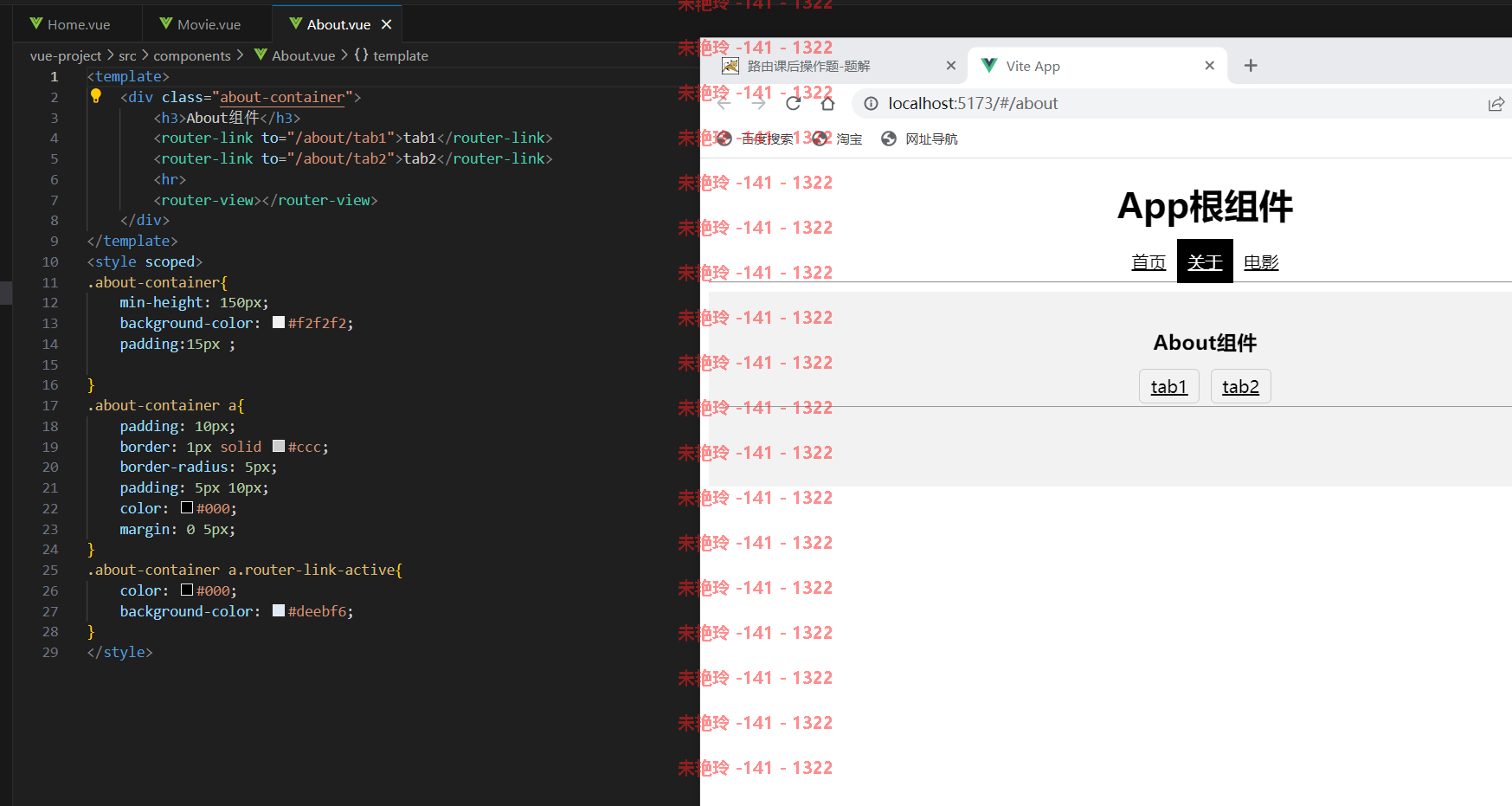Click the active 关于 navigation link
The image size is (1512, 806).
pyautogui.click(x=1205, y=261)
